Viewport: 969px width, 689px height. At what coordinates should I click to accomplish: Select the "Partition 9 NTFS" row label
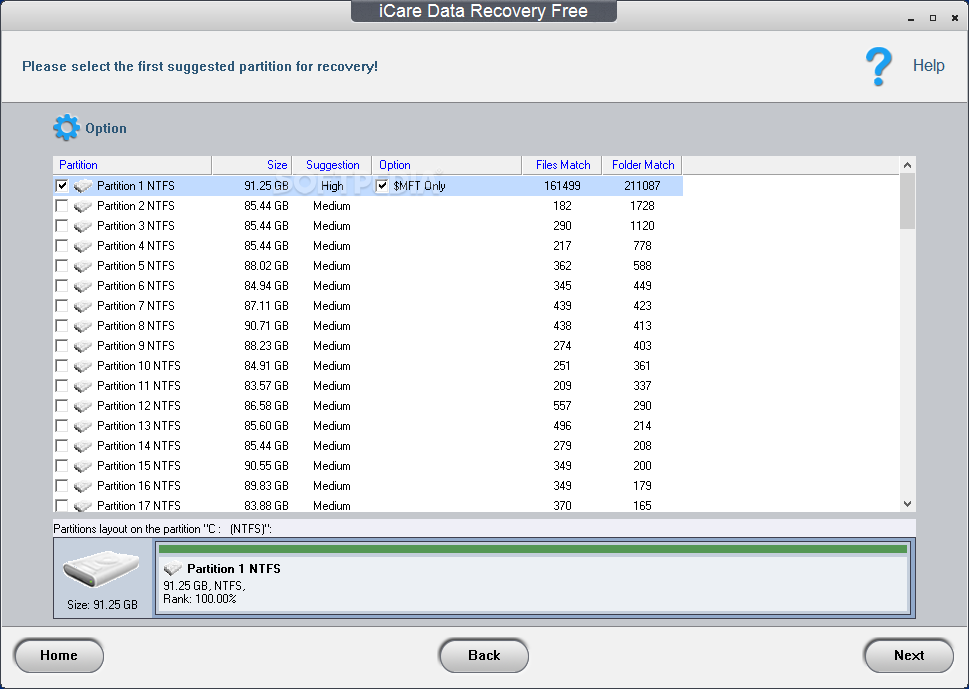136,346
